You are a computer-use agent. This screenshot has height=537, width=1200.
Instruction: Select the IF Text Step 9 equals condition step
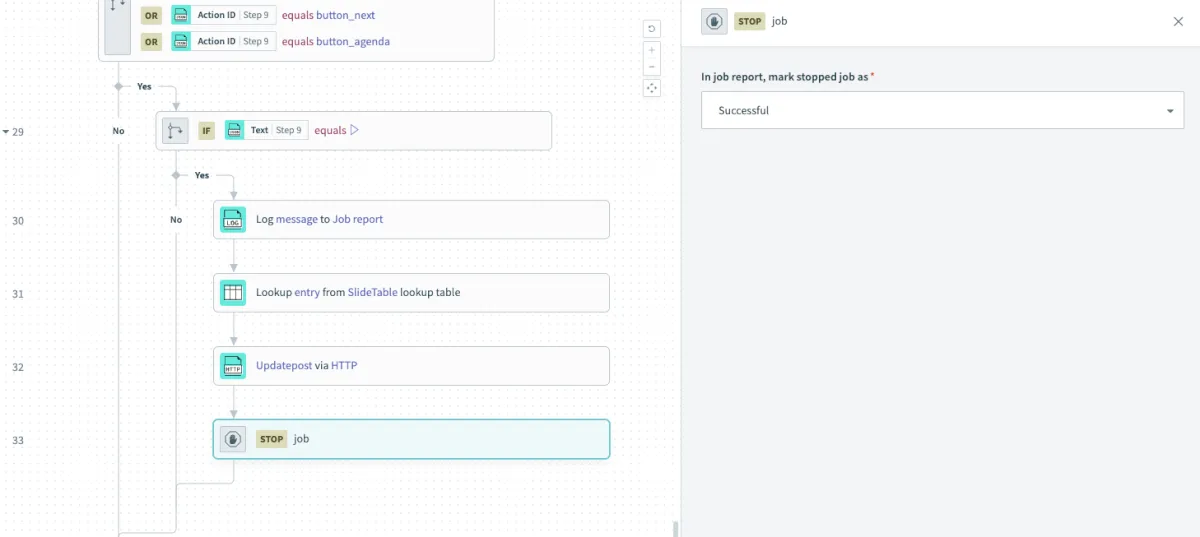[353, 130]
